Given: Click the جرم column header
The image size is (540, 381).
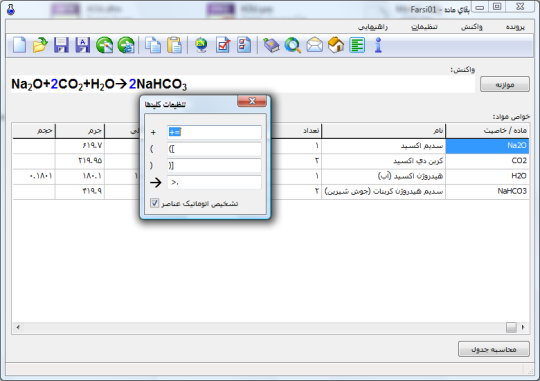Looking at the screenshot, I should point(80,131).
